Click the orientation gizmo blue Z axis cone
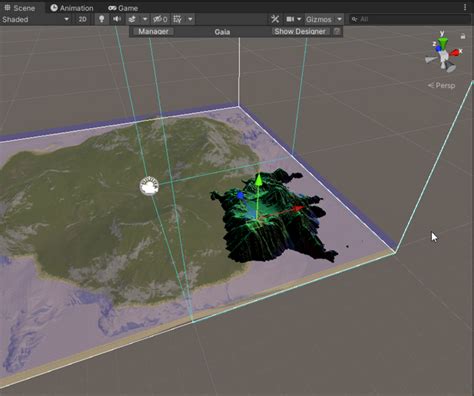Image resolution: width=474 pixels, height=396 pixels. pos(438,49)
